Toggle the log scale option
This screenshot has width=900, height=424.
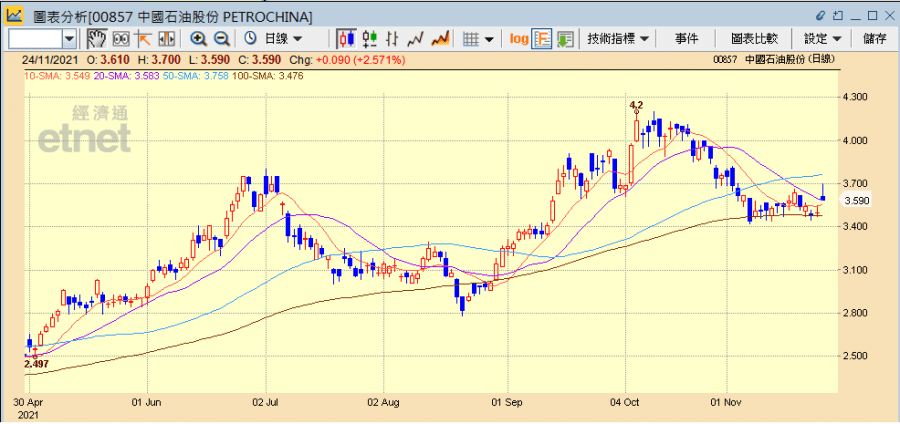(x=518, y=38)
